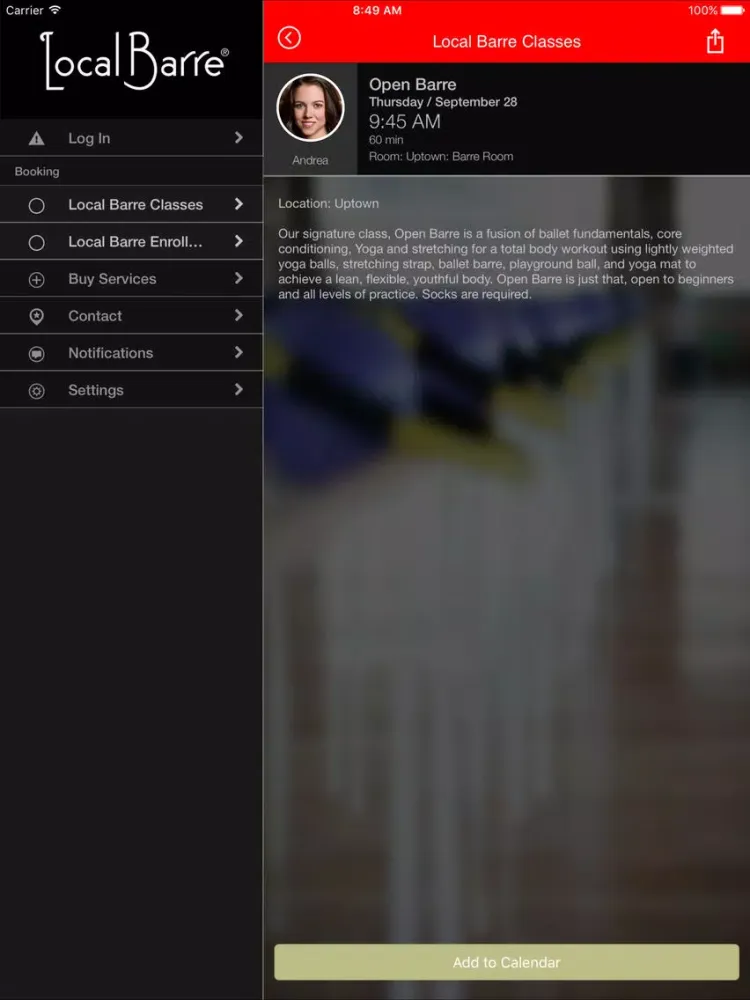This screenshot has width=750, height=1000.
Task: Click instructor Andrea's profile photo
Action: [311, 108]
